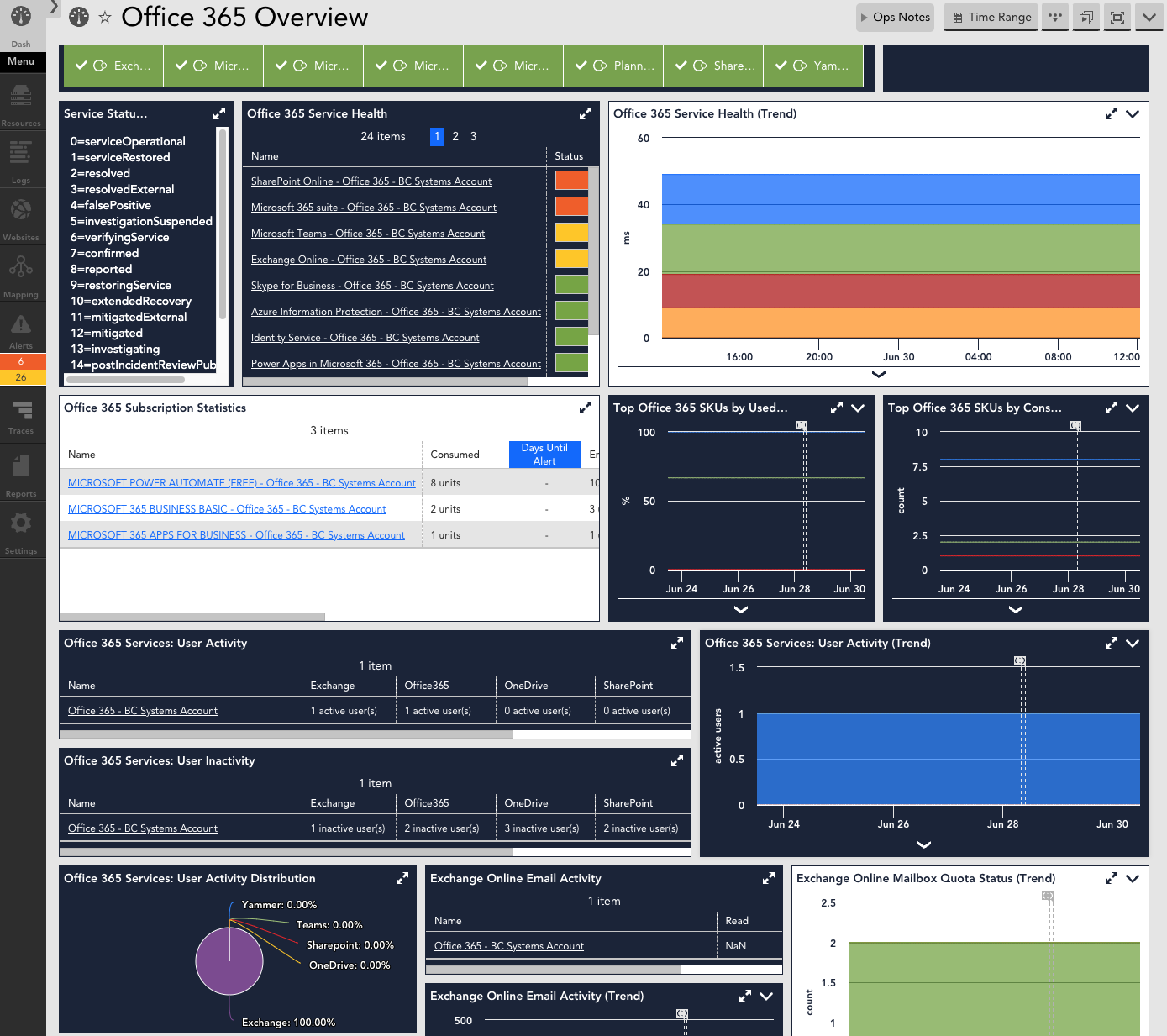This screenshot has width=1167, height=1036.
Task: Open Microsoft Teams service health link
Action: click(368, 234)
